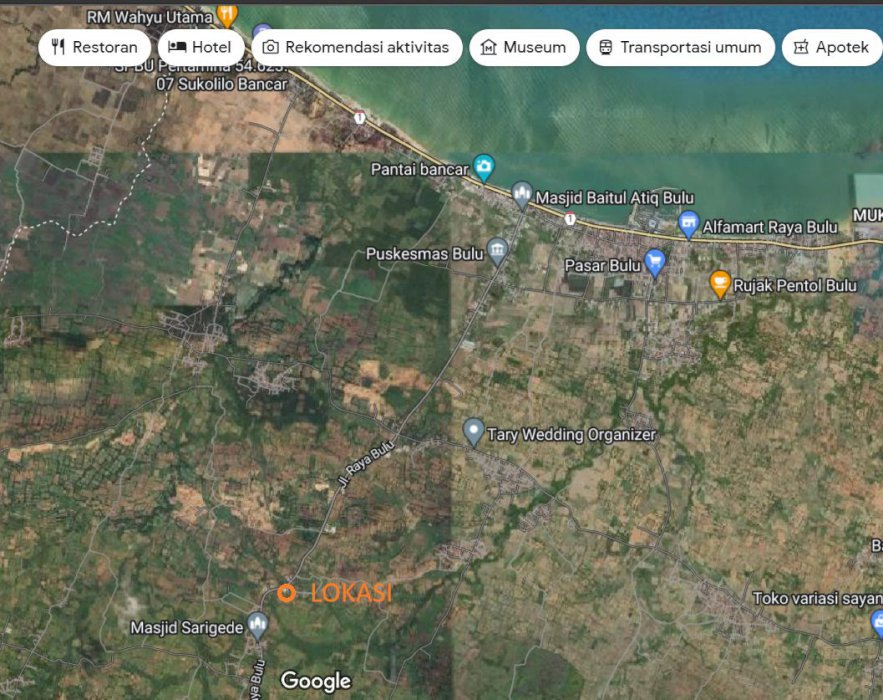Open the Puskesmas Bulu map marker
883x700 pixels.
pos(498,251)
